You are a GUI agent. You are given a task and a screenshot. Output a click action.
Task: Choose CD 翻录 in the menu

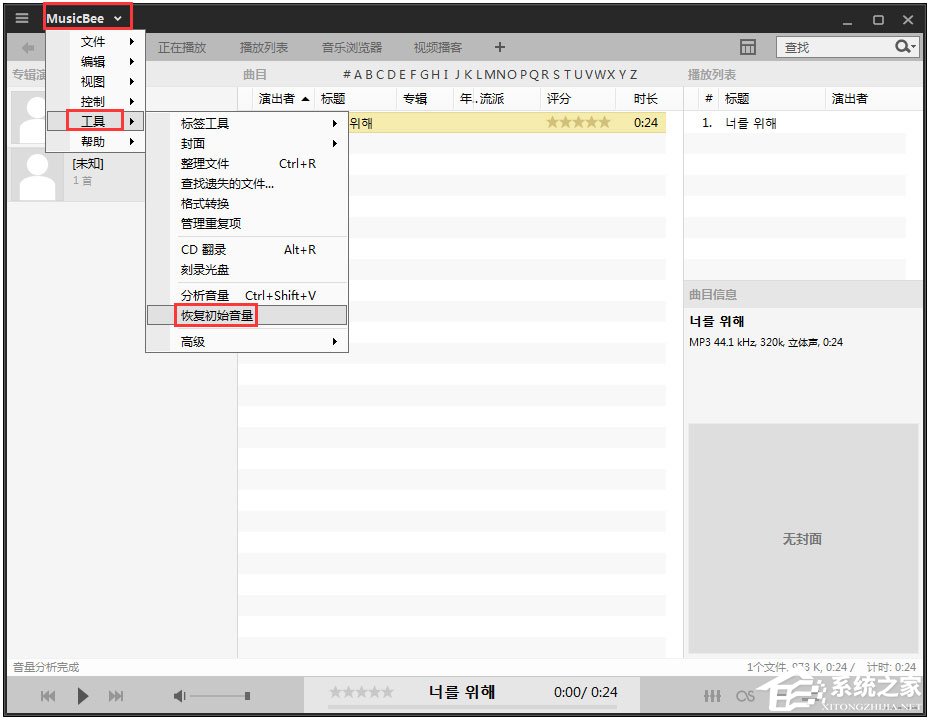point(204,249)
